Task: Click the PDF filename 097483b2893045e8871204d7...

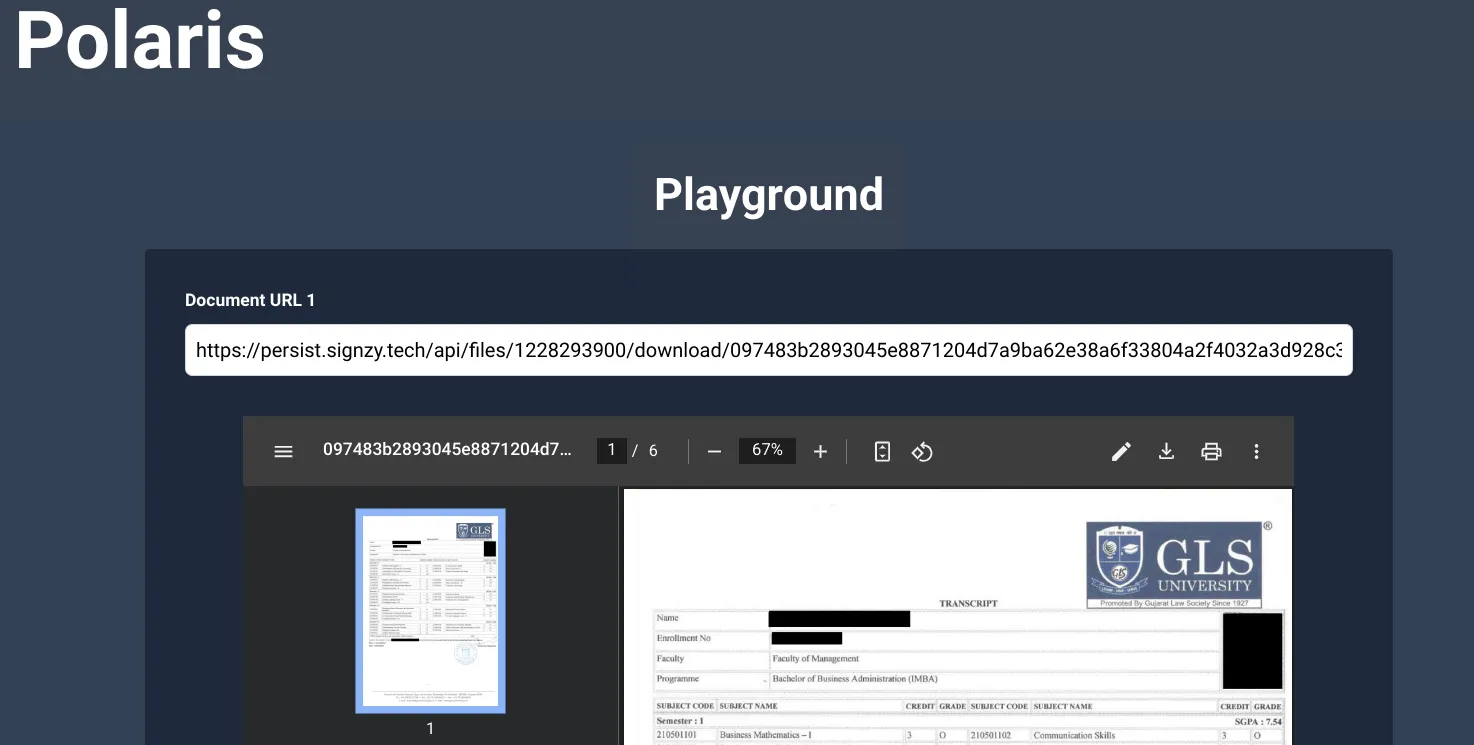Action: [x=447, y=450]
